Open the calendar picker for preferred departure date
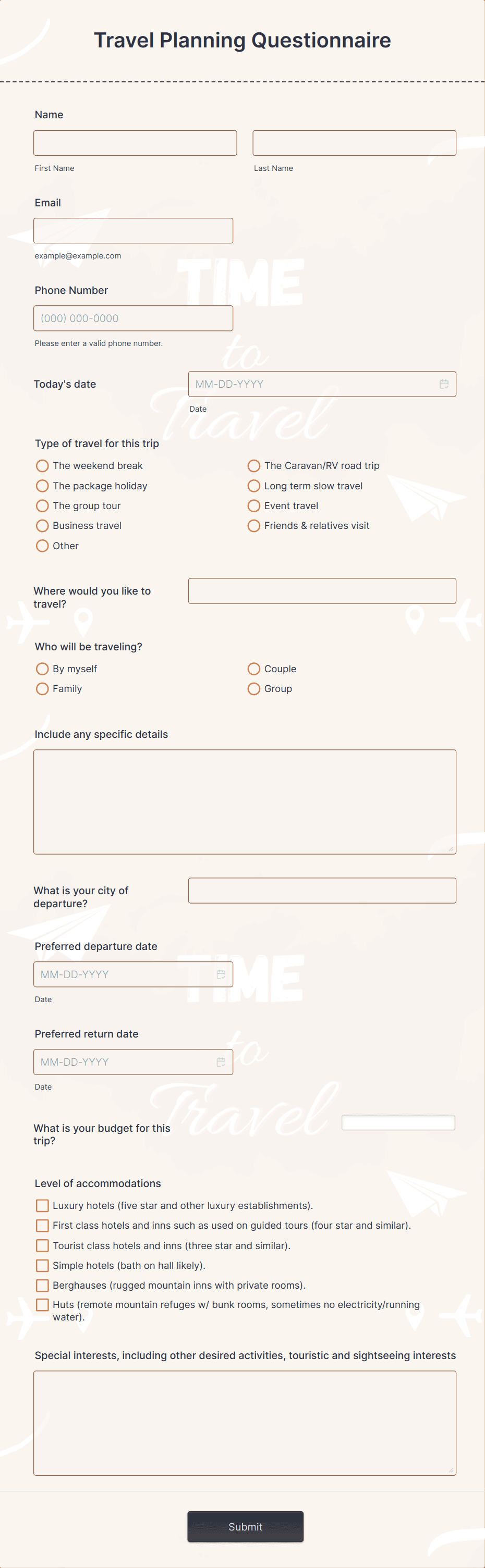 222,974
